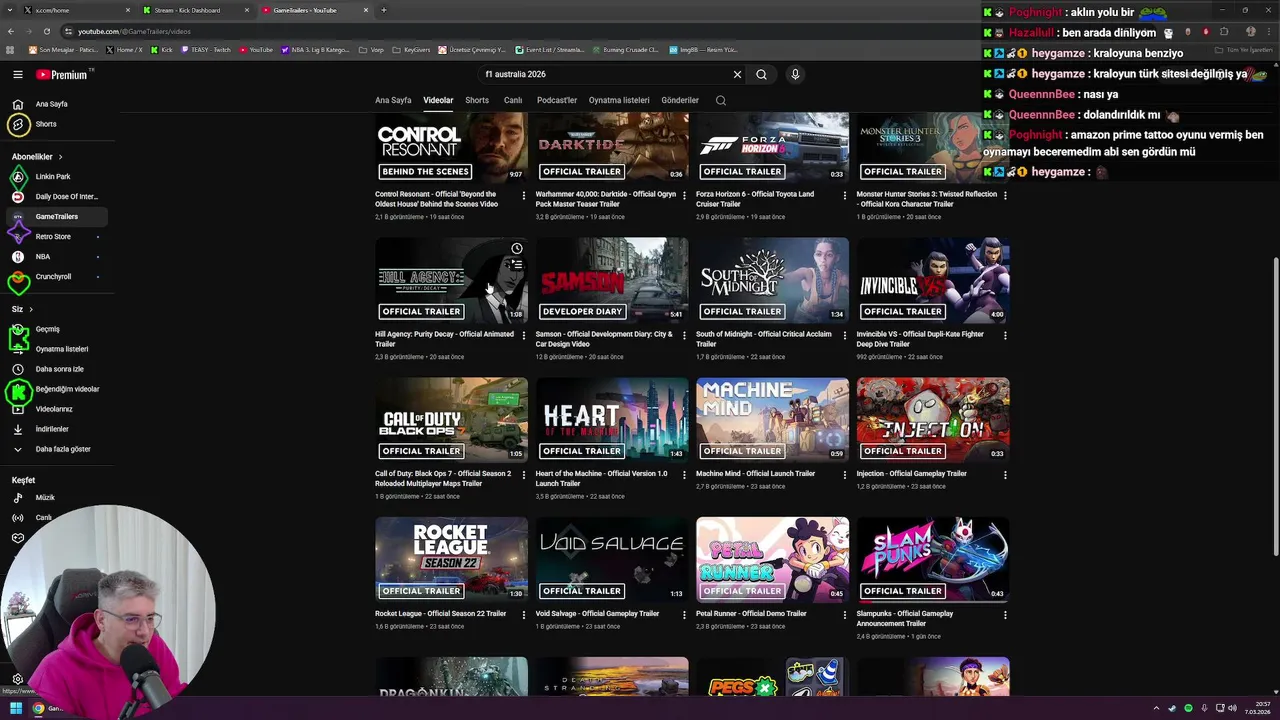Screen dimensions: 1280x720
Task: Click the page vertical scrollbar thumb
Action: coord(1275,407)
